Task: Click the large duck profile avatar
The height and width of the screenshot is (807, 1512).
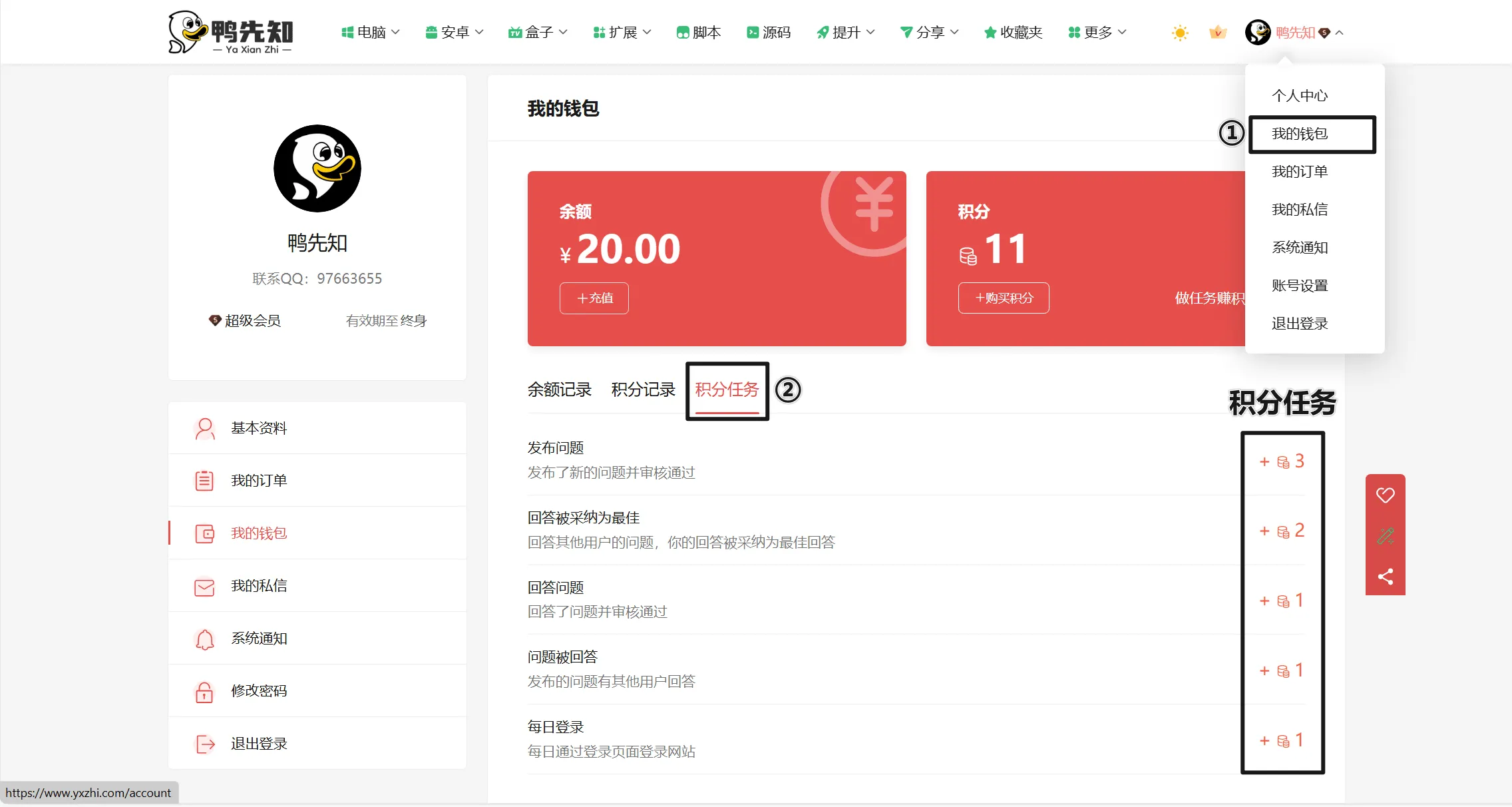Action: pos(317,168)
